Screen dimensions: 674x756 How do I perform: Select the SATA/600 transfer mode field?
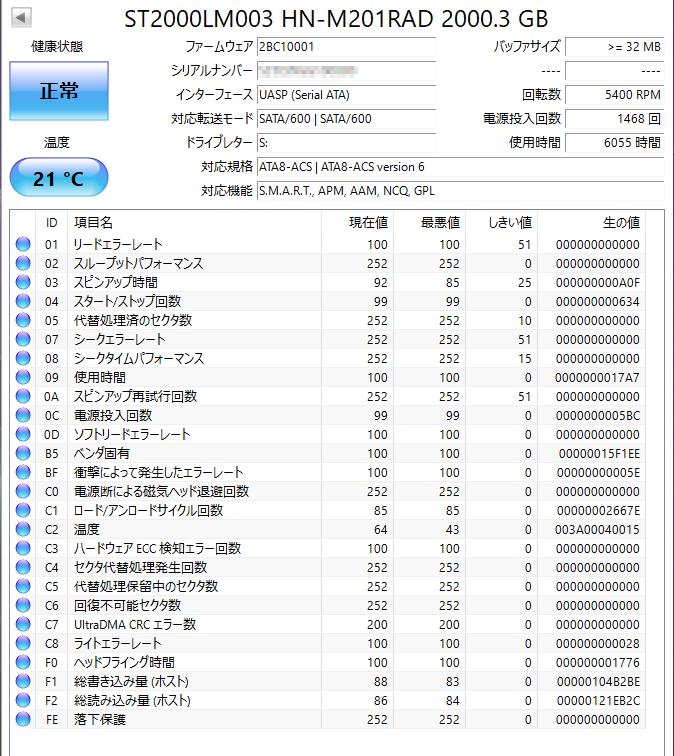pos(346,119)
